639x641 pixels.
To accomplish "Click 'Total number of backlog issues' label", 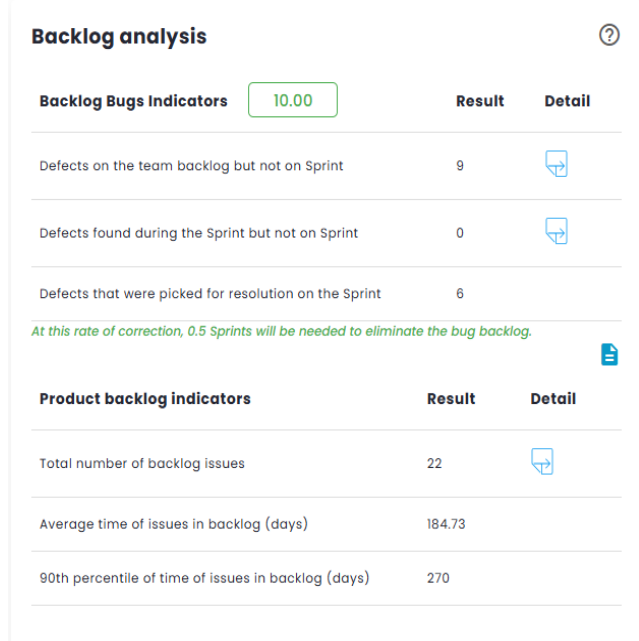I will point(142,463).
